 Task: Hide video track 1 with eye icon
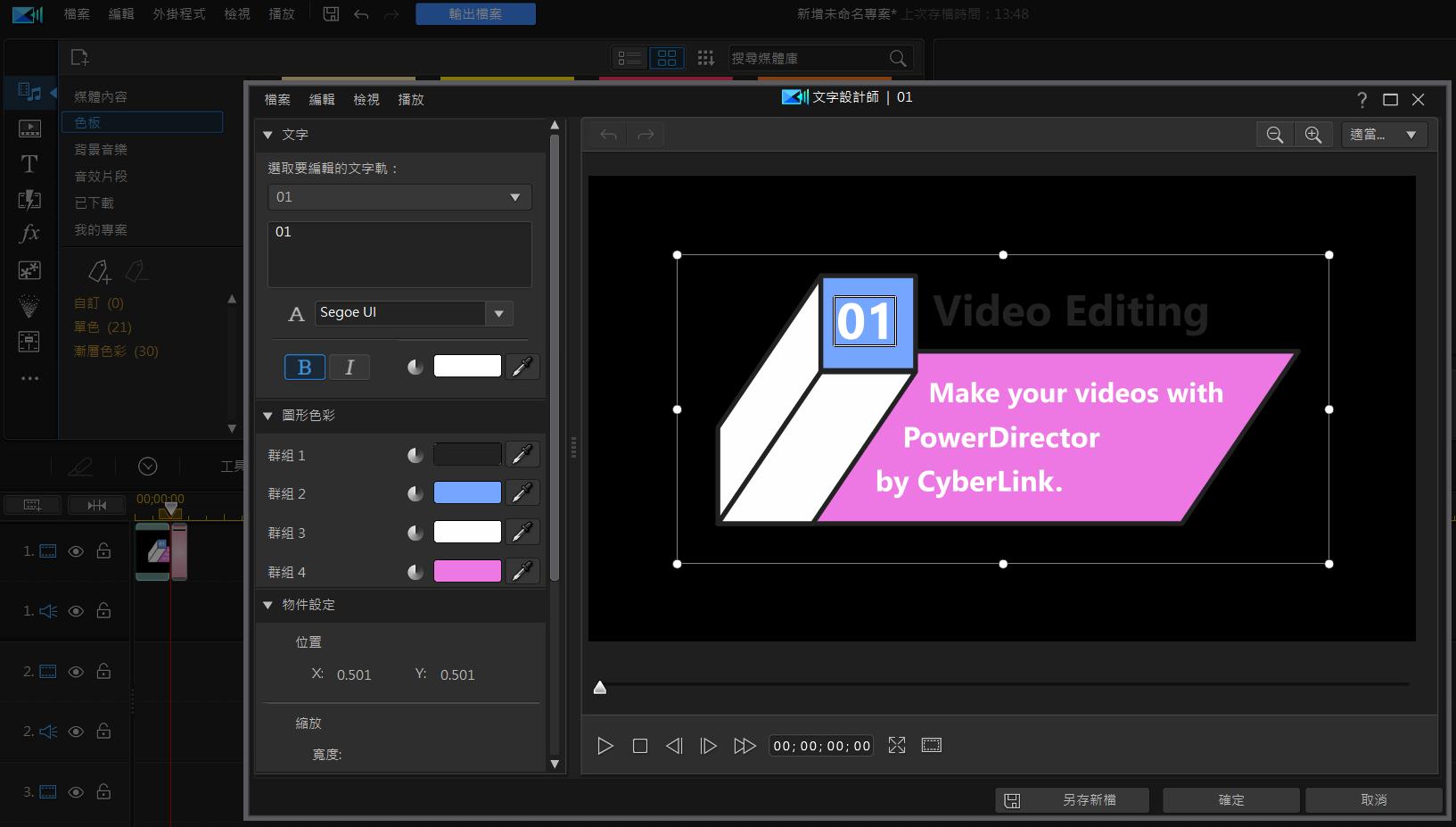[x=76, y=551]
